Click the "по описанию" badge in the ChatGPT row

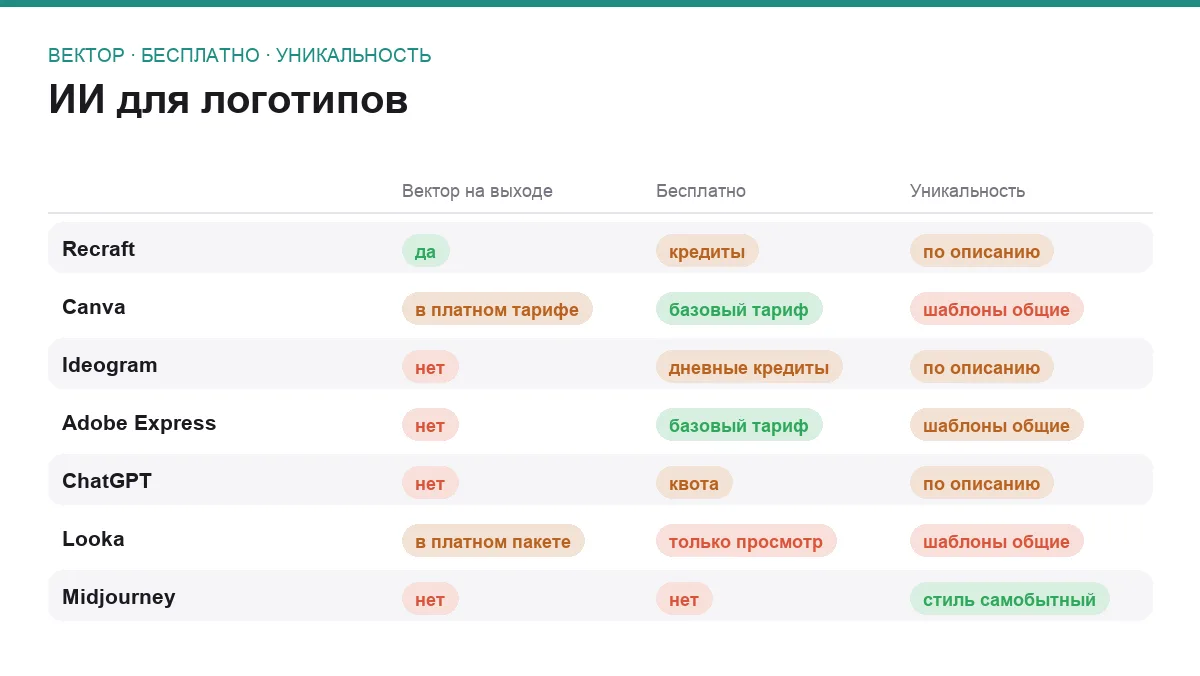[982, 483]
